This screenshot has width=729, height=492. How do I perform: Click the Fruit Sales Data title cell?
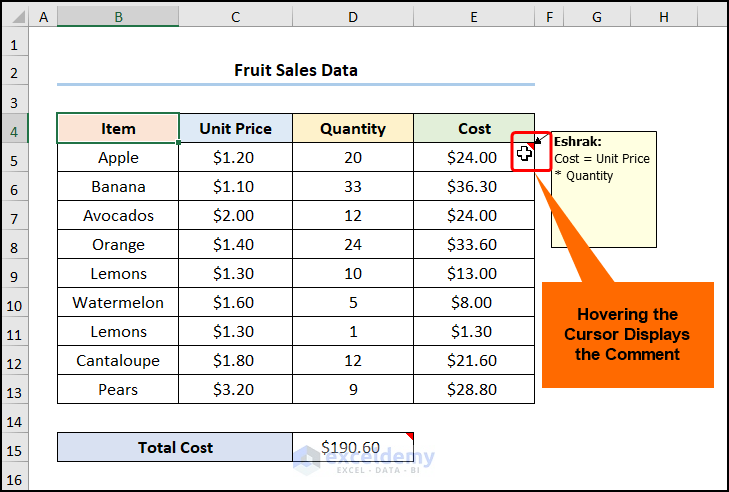pos(296,70)
